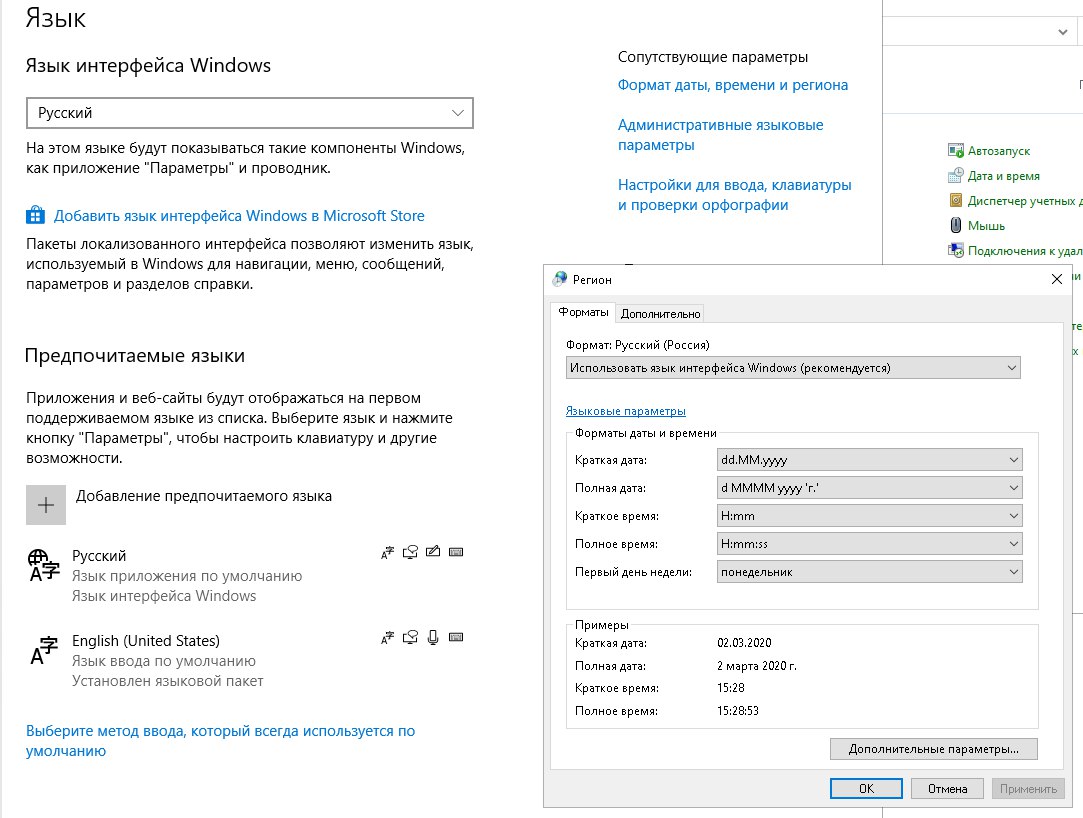Click the Язык интерфейса Windows heading

click(148, 65)
